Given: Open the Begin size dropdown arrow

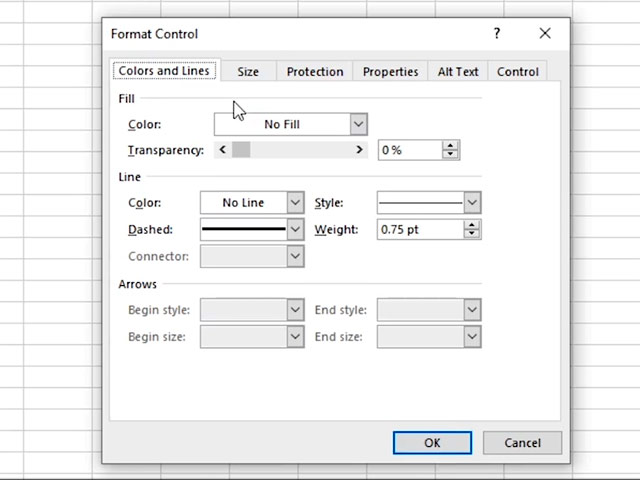Looking at the screenshot, I should pos(295,337).
